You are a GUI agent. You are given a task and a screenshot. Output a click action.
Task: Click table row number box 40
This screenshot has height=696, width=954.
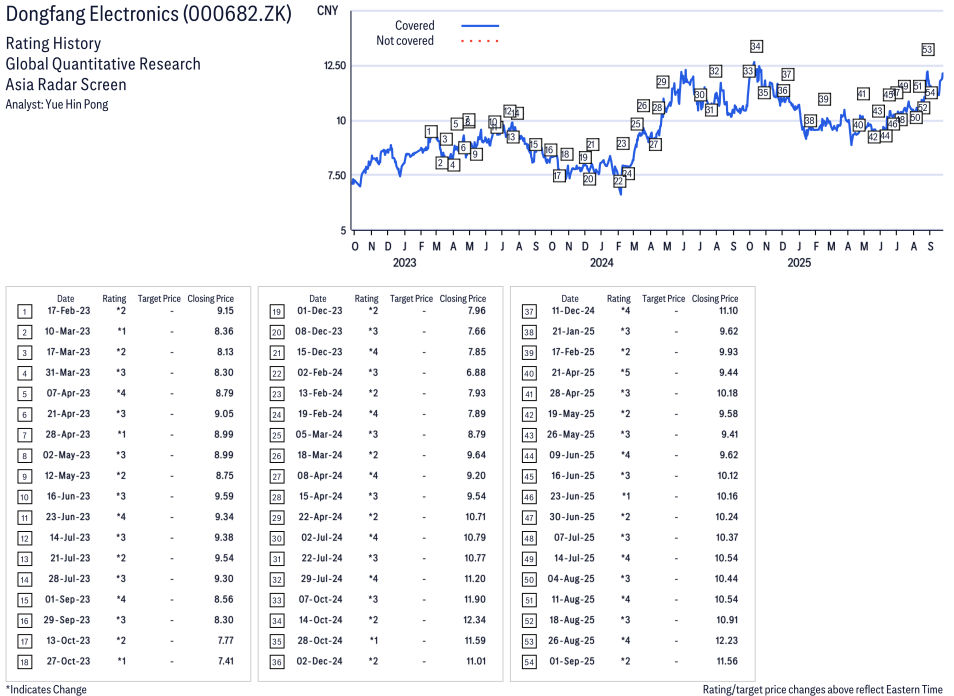[529, 374]
